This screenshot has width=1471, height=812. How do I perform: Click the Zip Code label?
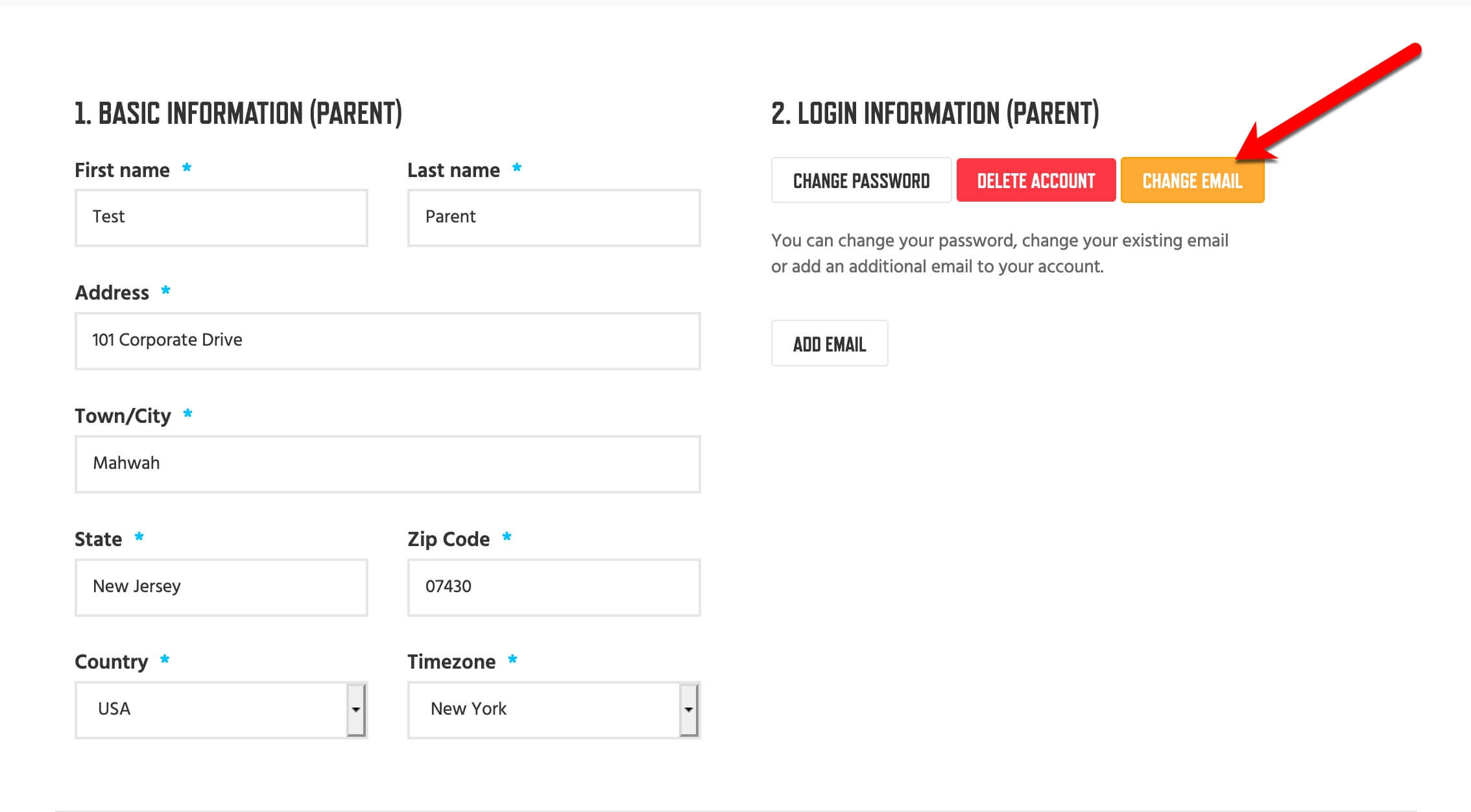(448, 539)
